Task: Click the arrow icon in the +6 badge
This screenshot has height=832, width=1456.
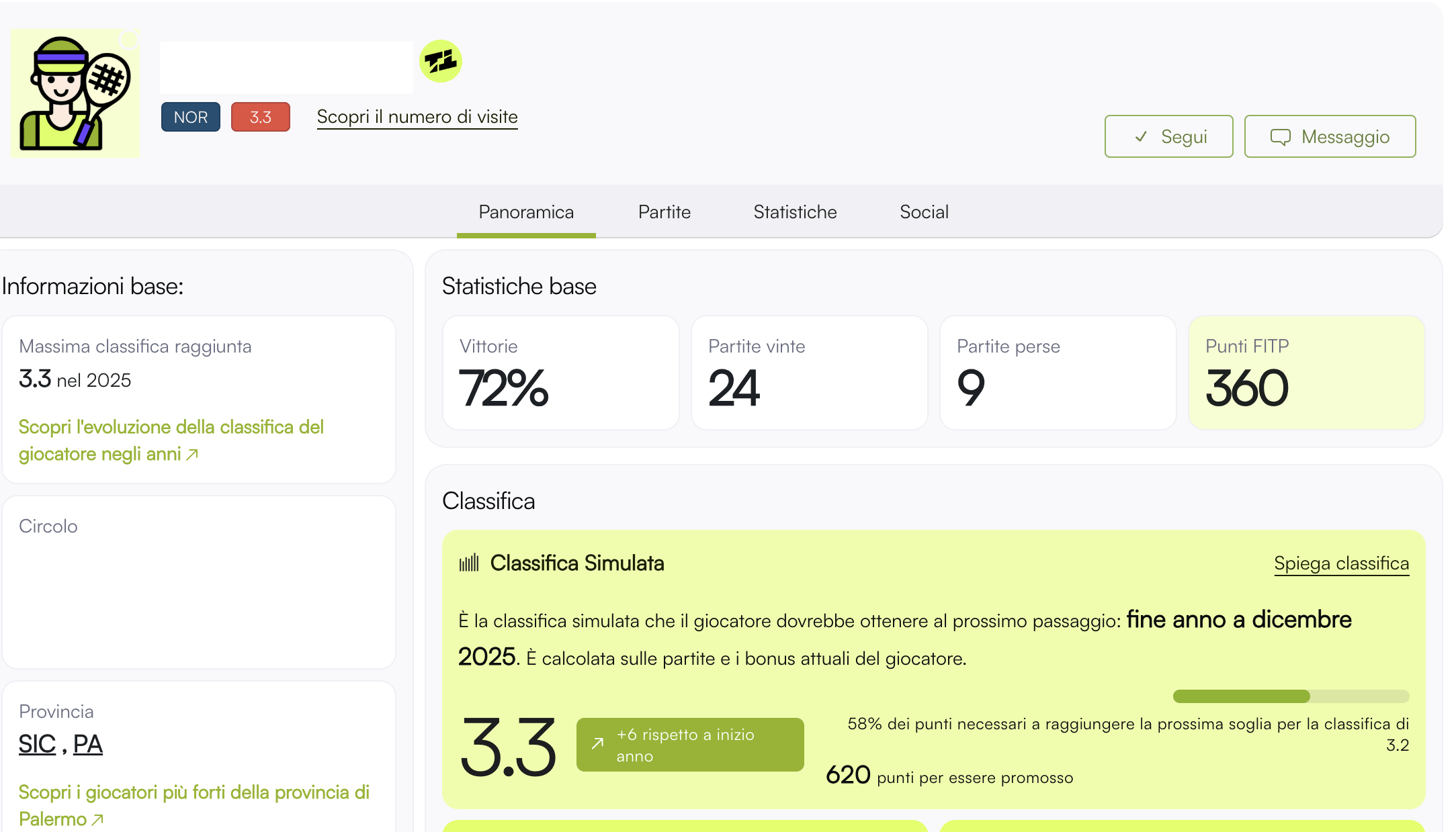Action: coord(597,743)
